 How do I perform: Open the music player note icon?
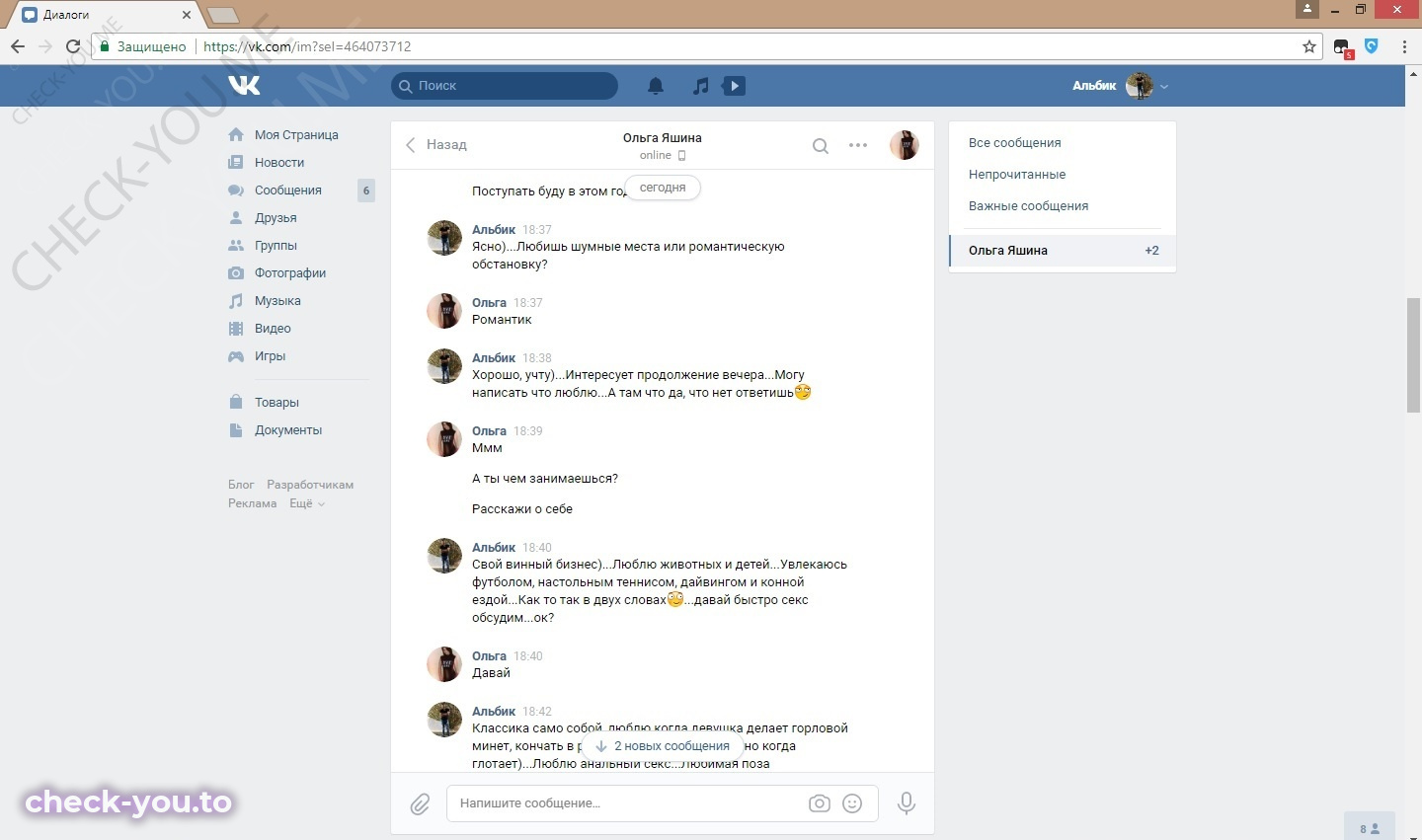[700, 86]
